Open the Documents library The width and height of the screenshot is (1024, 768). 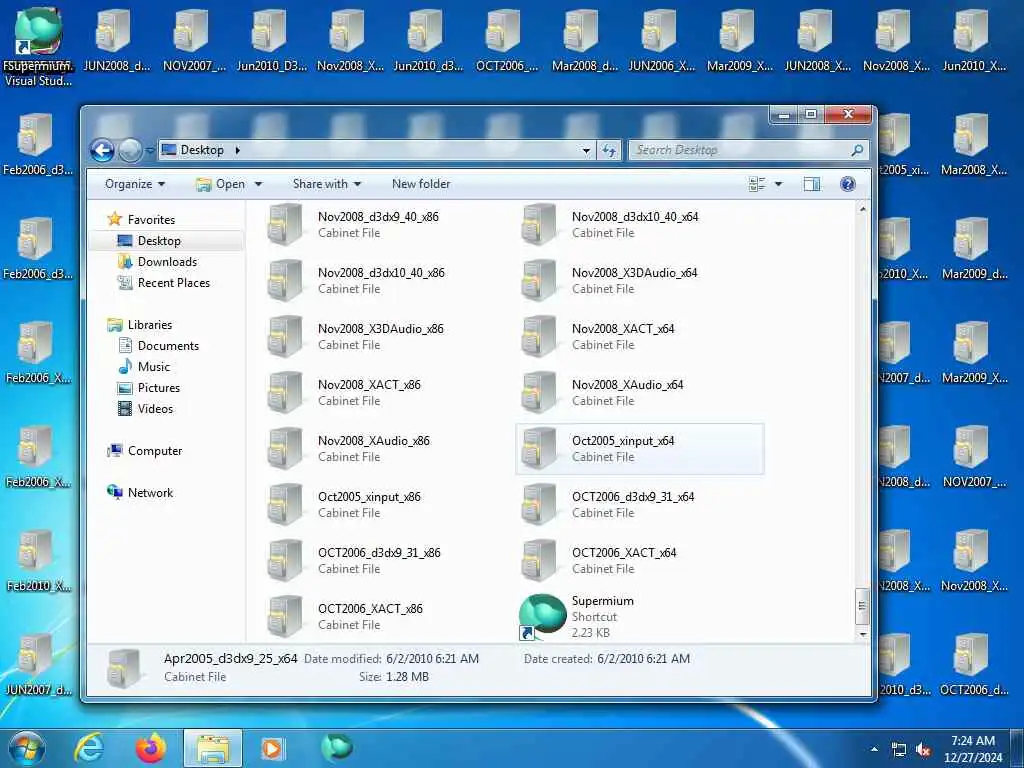[168, 346]
